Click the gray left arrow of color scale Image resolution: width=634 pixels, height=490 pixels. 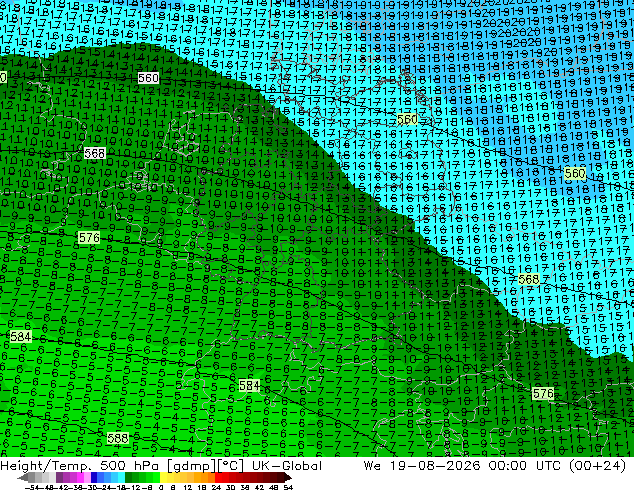23,478
